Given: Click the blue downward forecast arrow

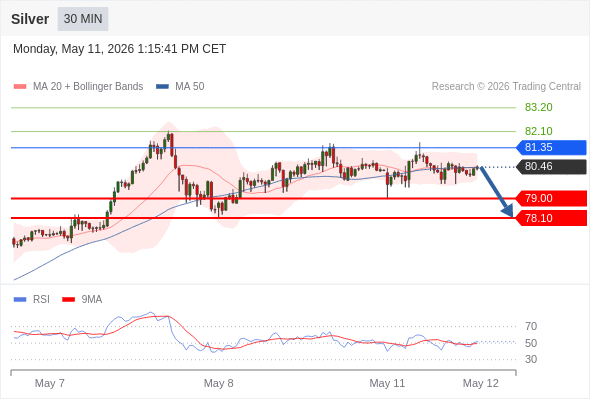Looking at the screenshot, I should [496, 192].
